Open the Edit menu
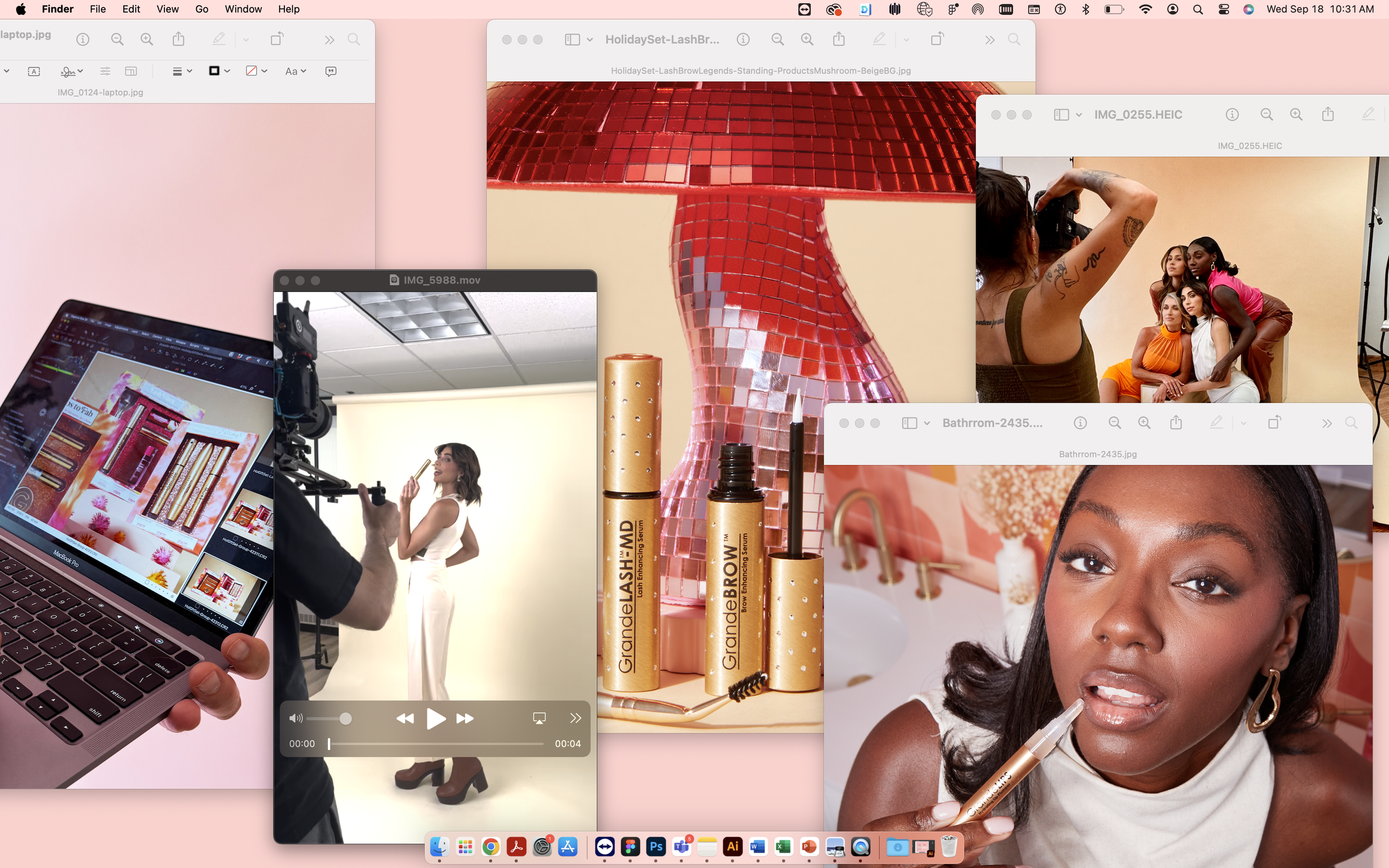This screenshot has height=868, width=1389. click(x=131, y=9)
